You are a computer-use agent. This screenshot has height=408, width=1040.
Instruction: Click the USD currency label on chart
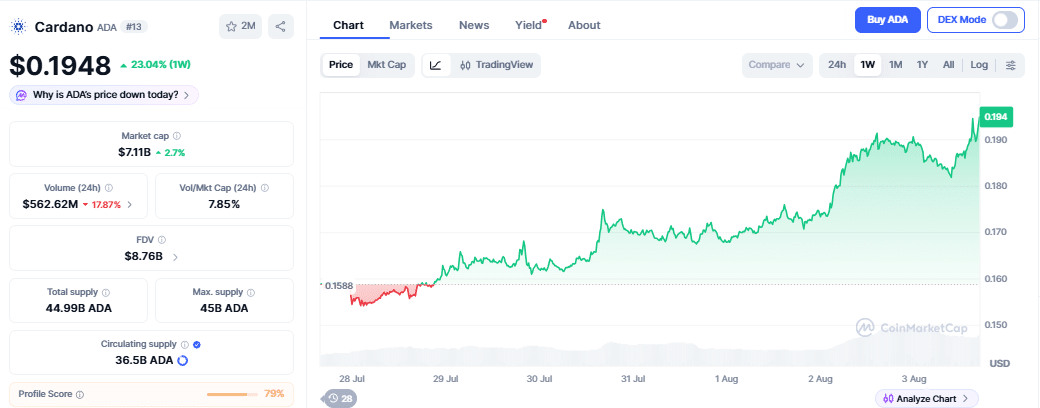point(1000,364)
